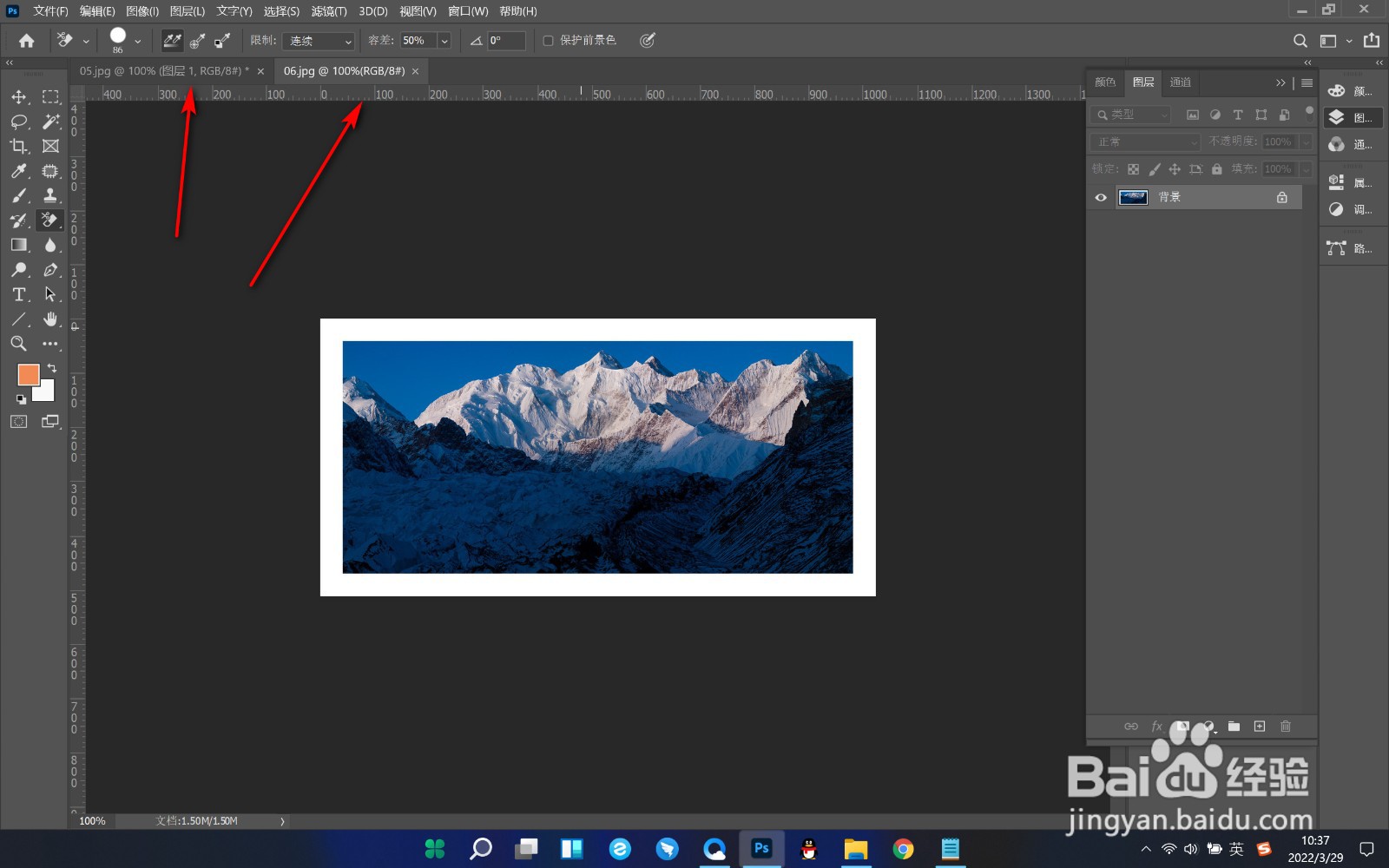Open the 滤镜(T) menu

(329, 11)
